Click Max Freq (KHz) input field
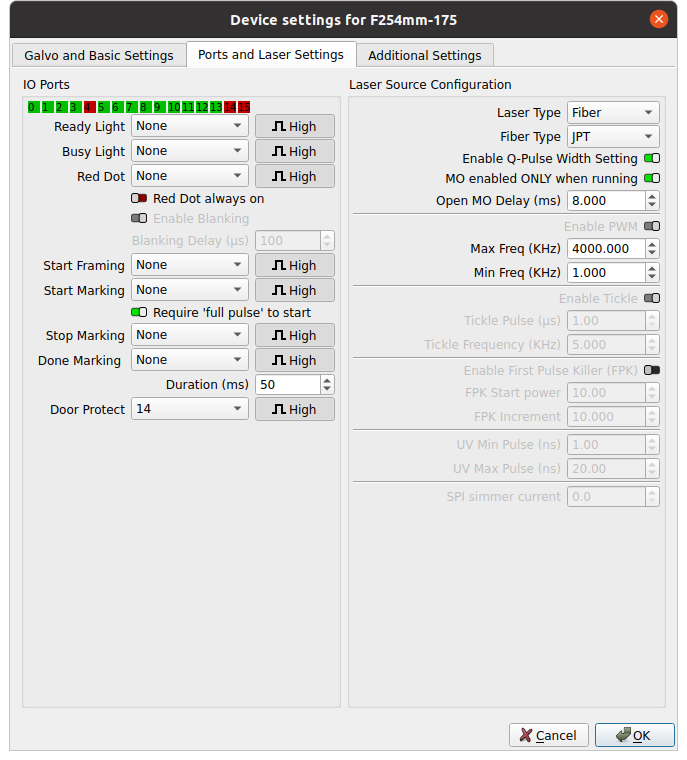This screenshot has height=760, width=687. 607,249
